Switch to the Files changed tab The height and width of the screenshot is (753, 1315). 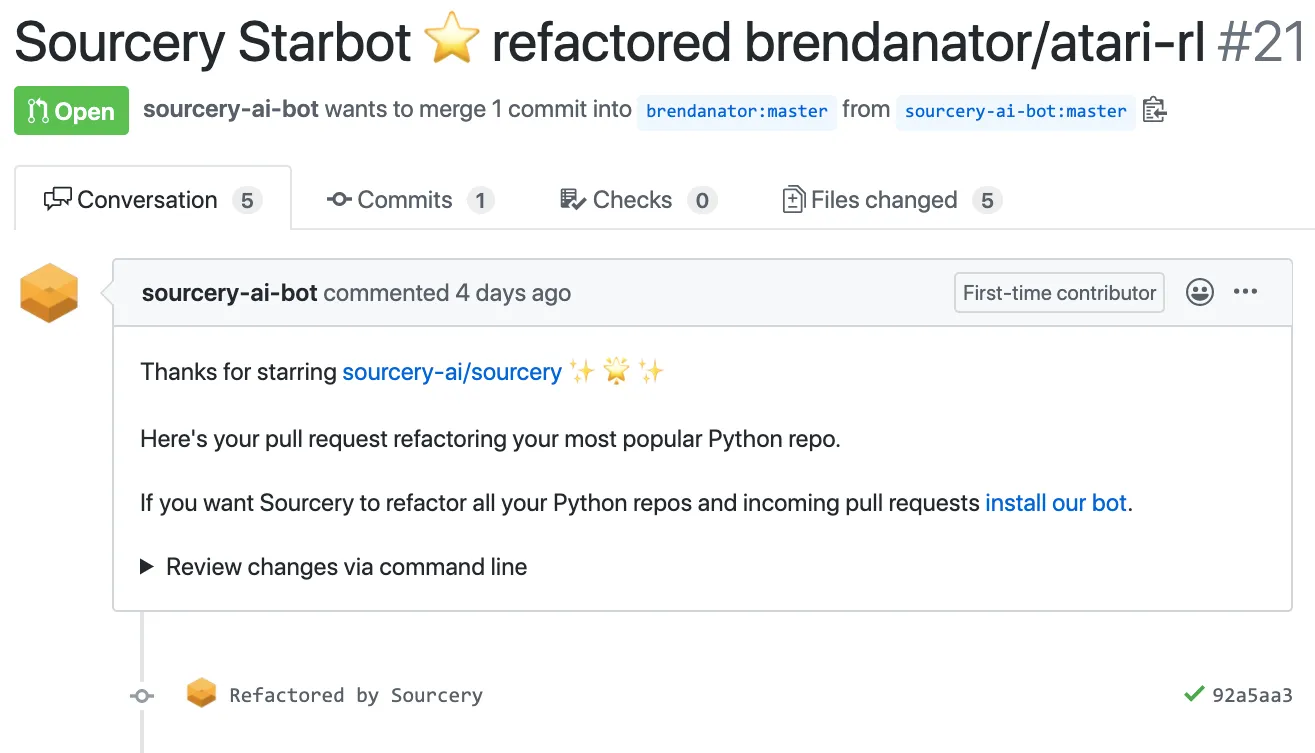tap(884, 199)
